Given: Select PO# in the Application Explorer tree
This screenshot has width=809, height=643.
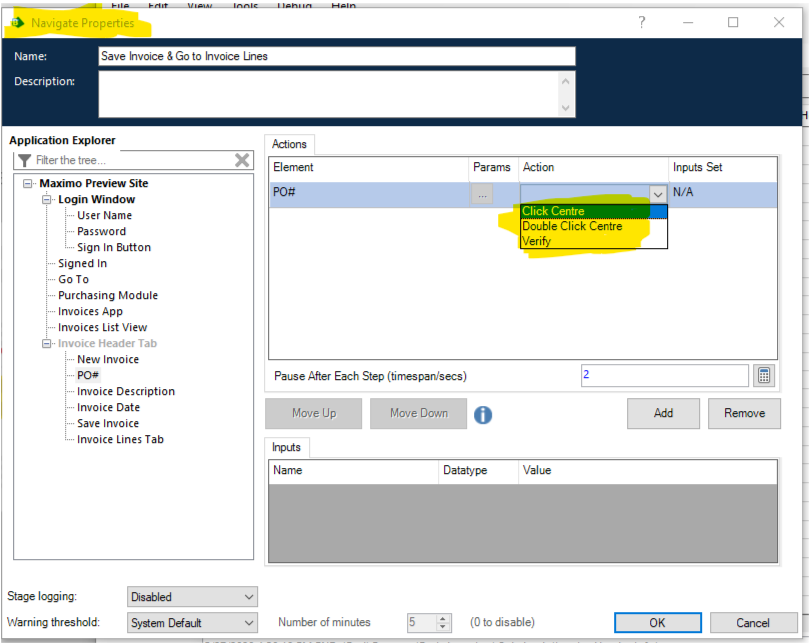Looking at the screenshot, I should click(88, 375).
